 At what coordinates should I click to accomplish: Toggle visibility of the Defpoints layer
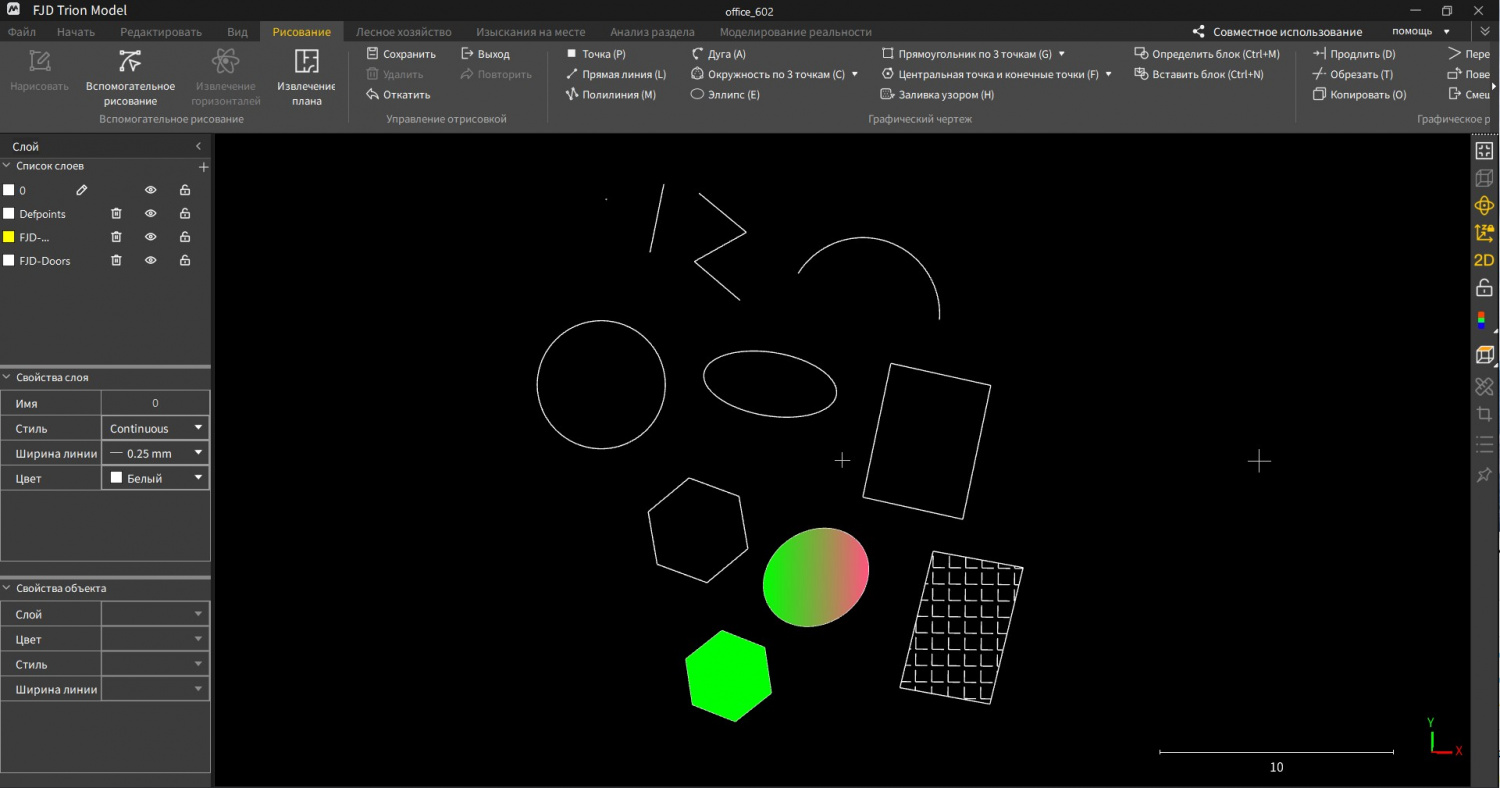click(x=151, y=214)
